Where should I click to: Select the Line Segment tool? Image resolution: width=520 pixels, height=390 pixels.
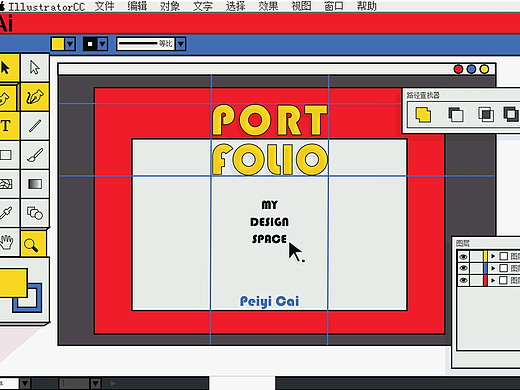tap(35, 126)
